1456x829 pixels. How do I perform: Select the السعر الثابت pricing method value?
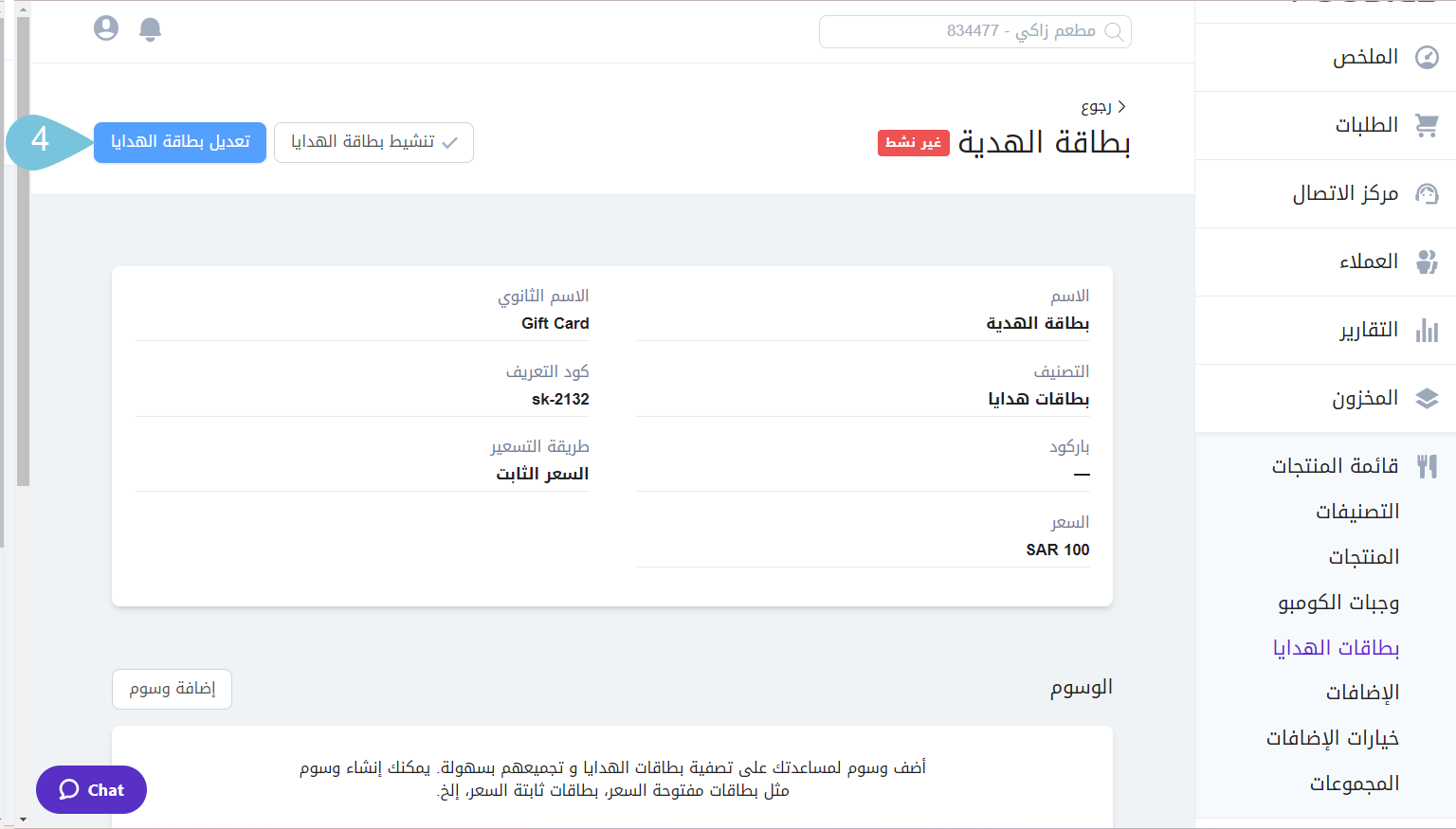coord(543,474)
